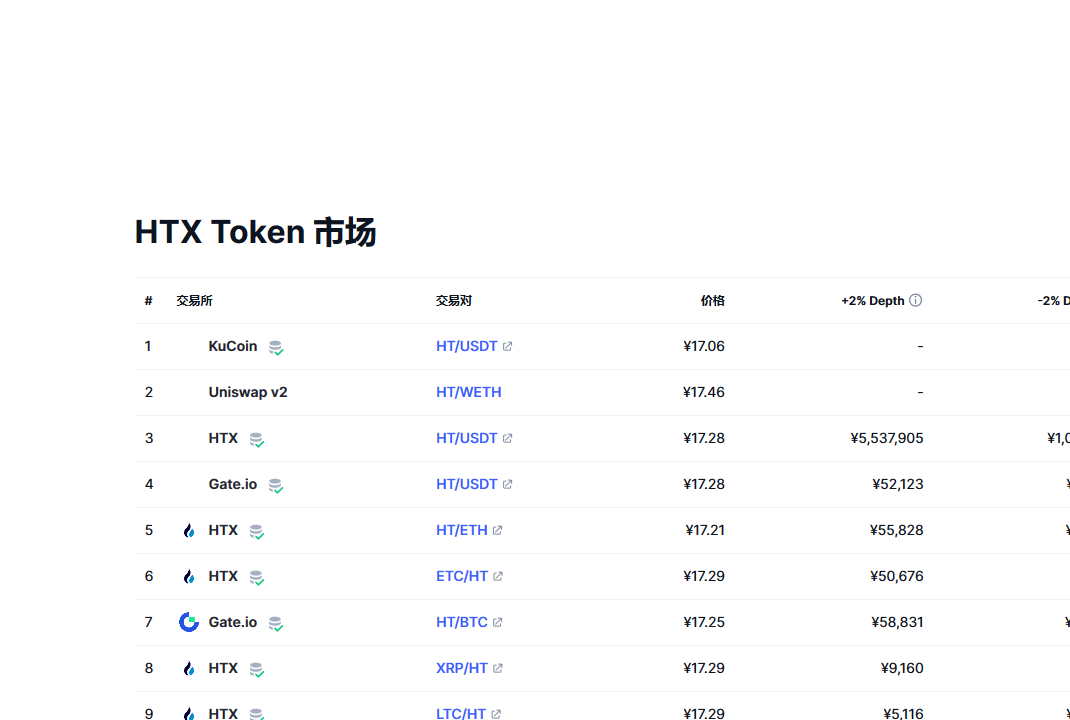The image size is (1070, 720).
Task: Select the price ¥17.29 in the XRP/HT row
Action: [704, 668]
